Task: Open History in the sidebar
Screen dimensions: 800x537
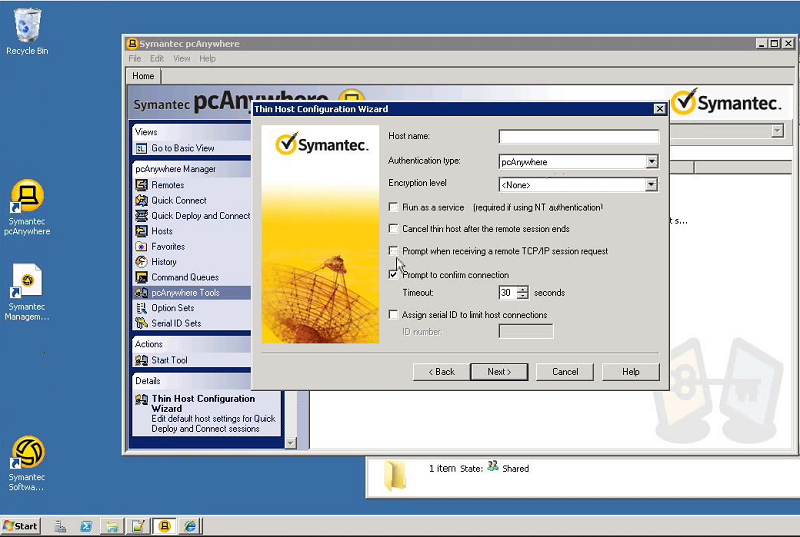Action: coord(164,262)
